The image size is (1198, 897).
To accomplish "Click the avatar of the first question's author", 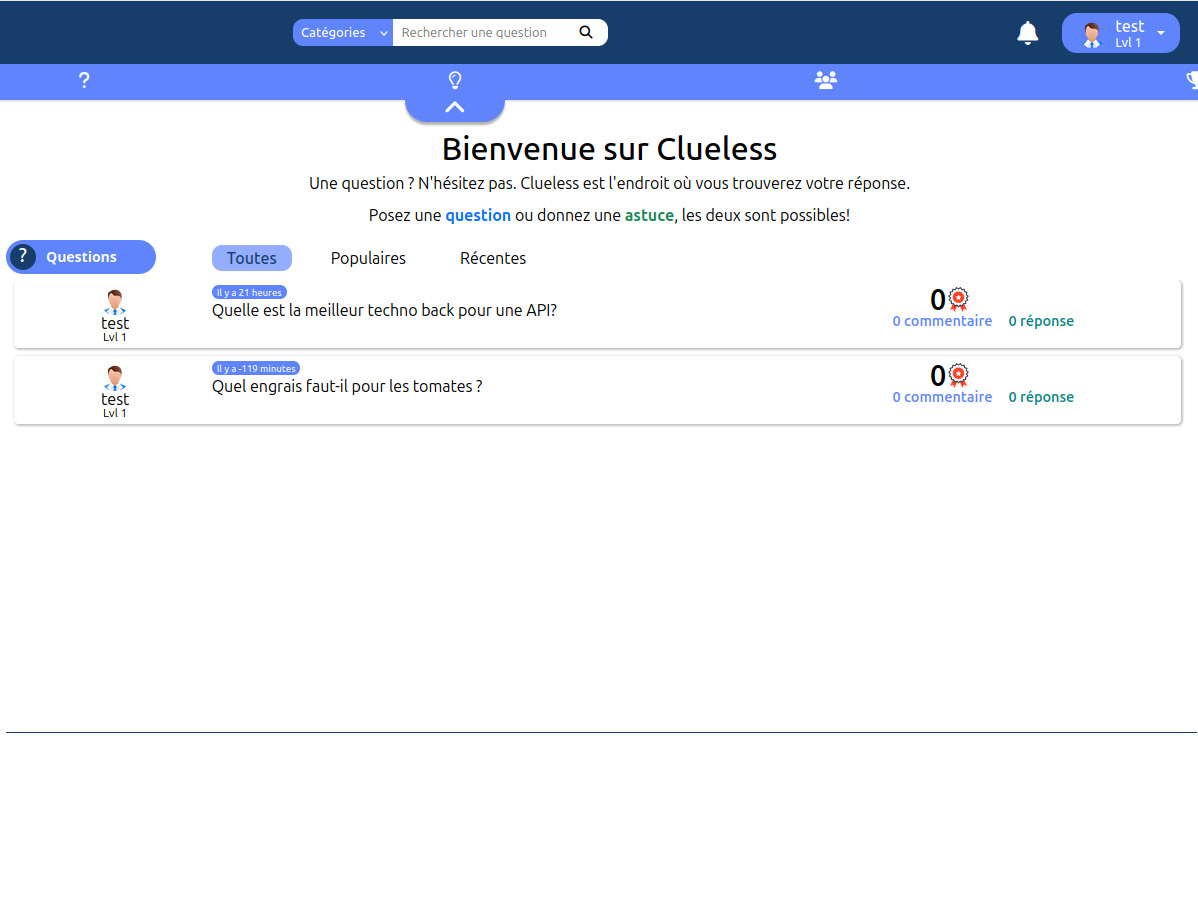I will tap(115, 302).
